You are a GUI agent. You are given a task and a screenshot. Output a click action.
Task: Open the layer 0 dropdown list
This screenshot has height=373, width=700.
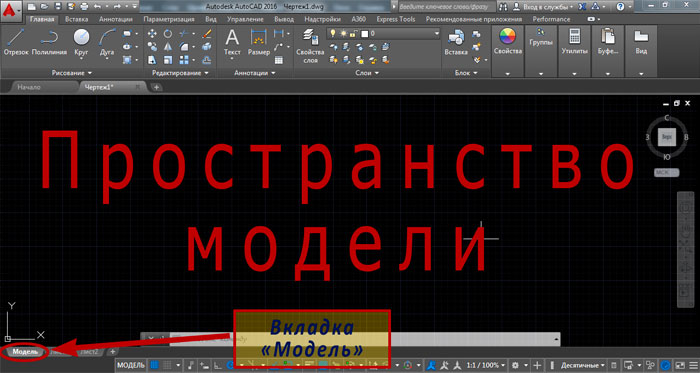(436, 33)
